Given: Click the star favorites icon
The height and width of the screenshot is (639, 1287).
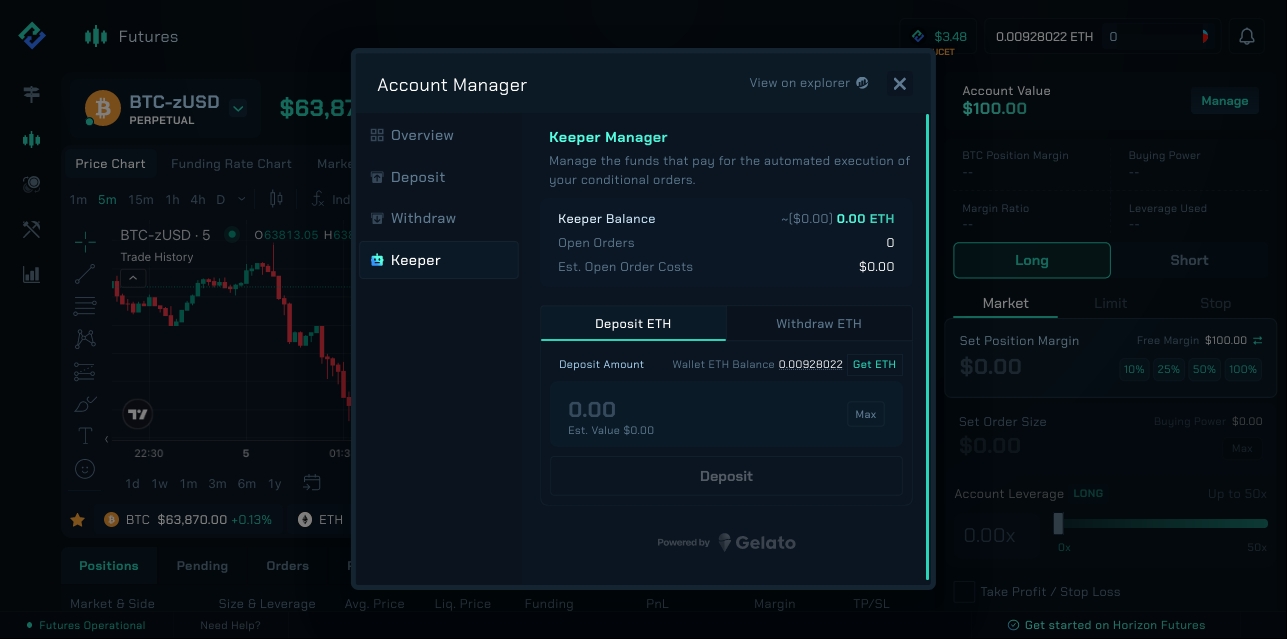Looking at the screenshot, I should click(77, 520).
